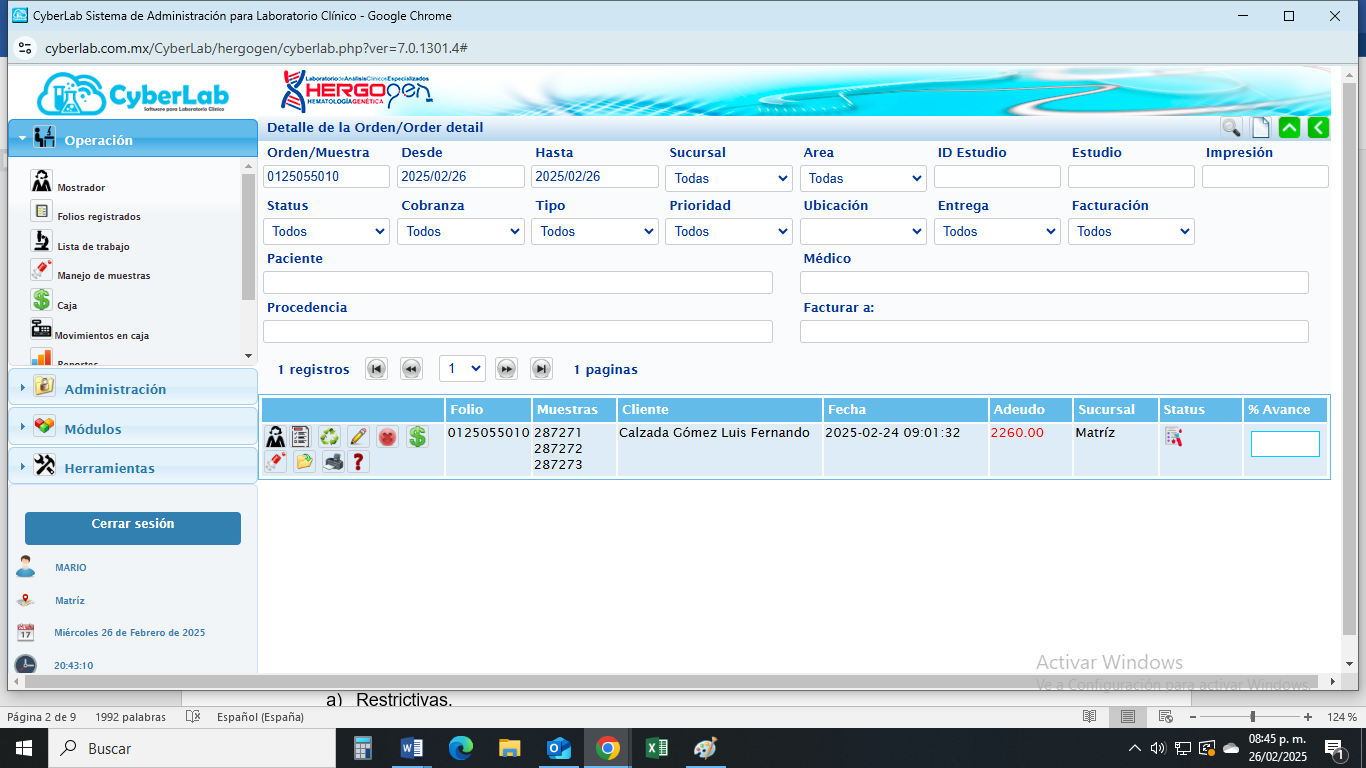Click the blank document icon in the header
Image resolution: width=1366 pixels, height=768 pixels.
1261,128
